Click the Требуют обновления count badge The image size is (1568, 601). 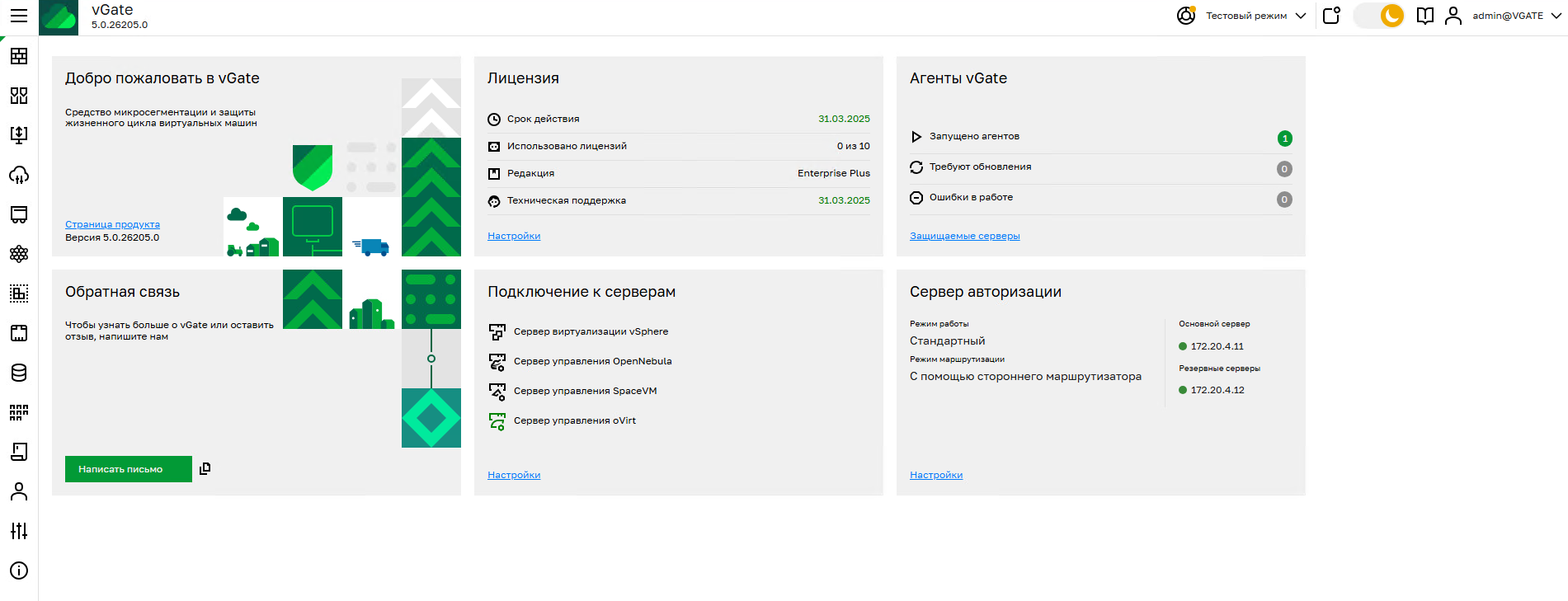[1284, 169]
